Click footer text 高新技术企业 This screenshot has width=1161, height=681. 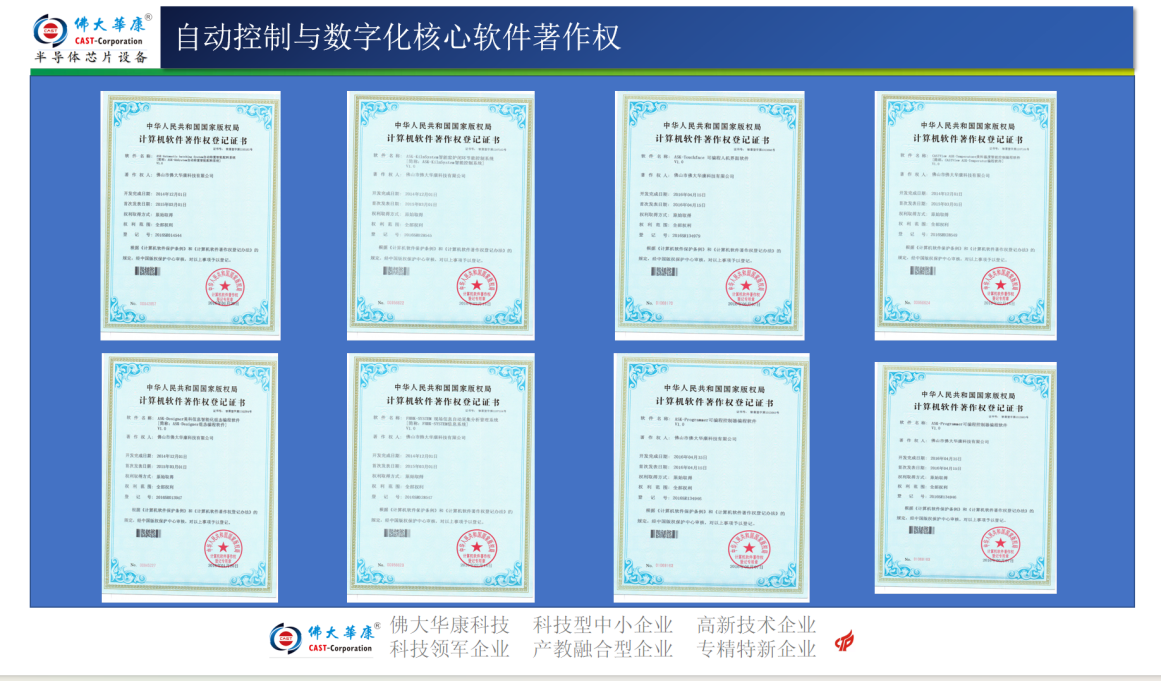(x=756, y=625)
